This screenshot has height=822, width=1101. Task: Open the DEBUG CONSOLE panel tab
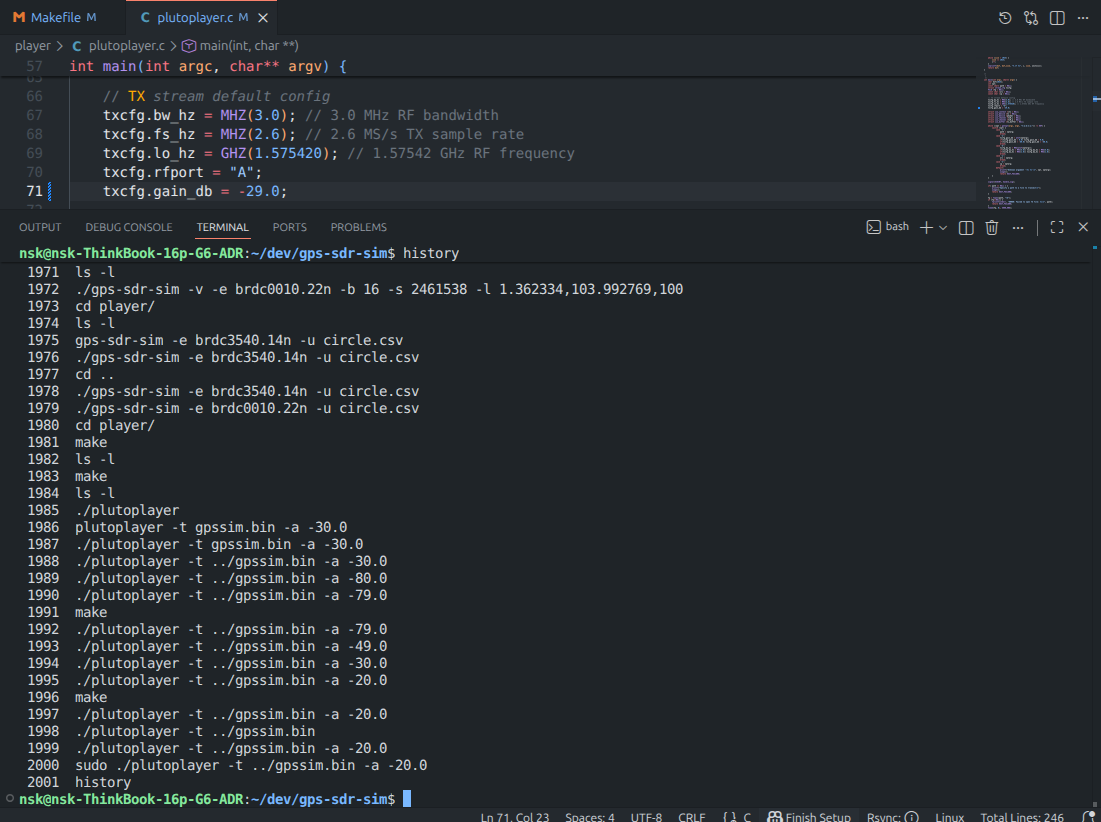[128, 227]
